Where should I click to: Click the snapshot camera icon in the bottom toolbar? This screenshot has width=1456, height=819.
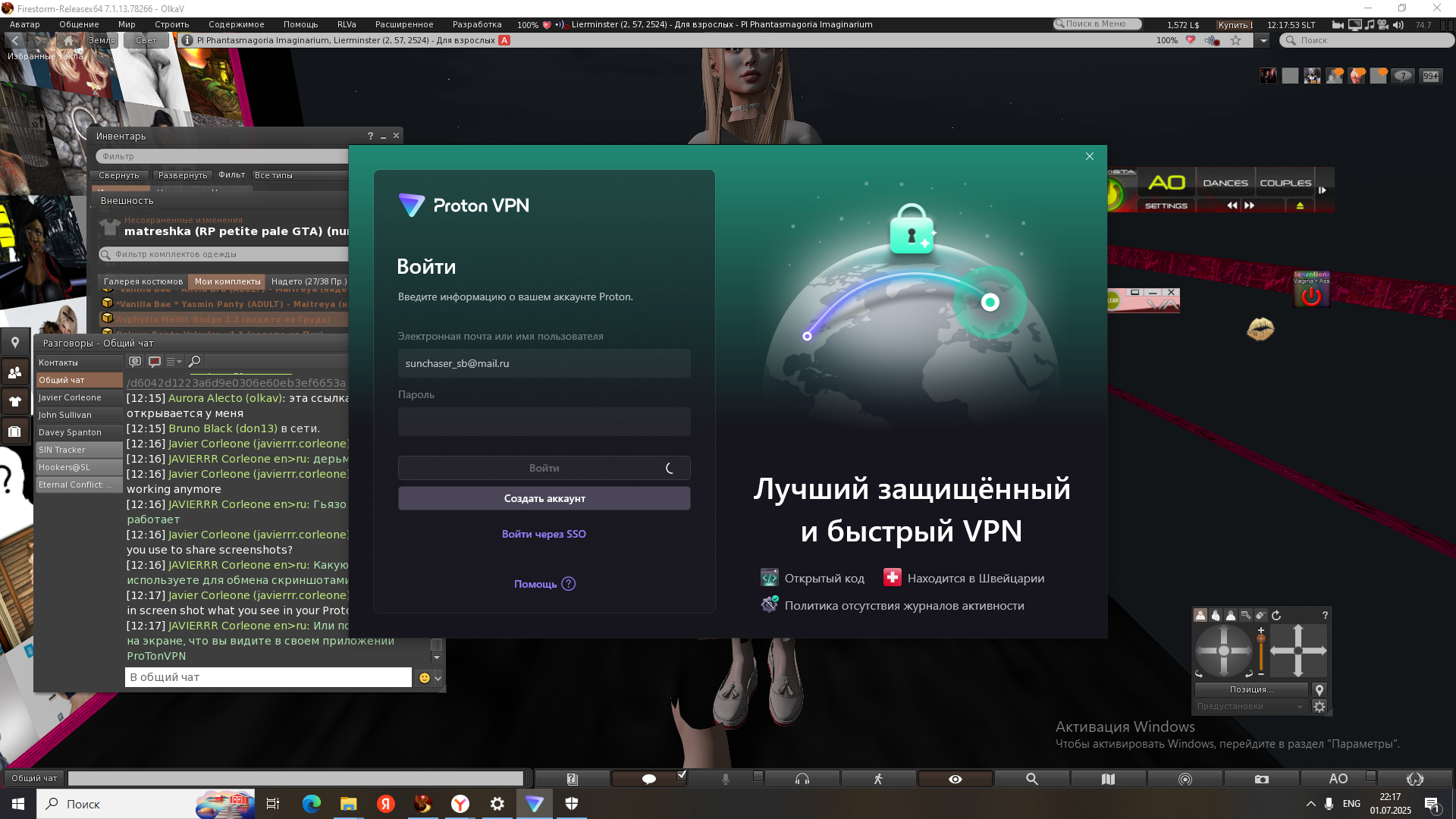pos(1262,779)
